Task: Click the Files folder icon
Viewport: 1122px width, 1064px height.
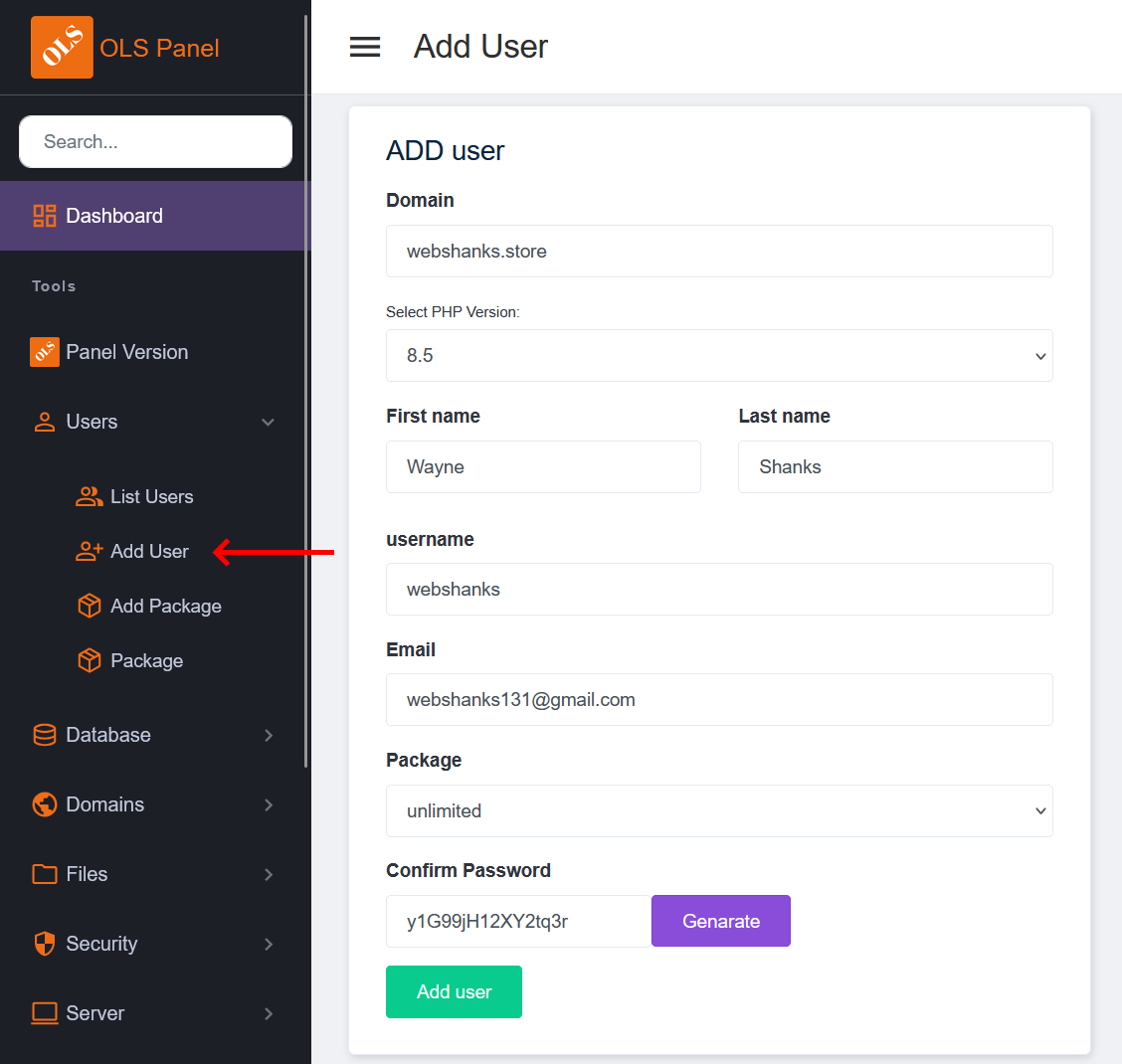Action: click(45, 874)
